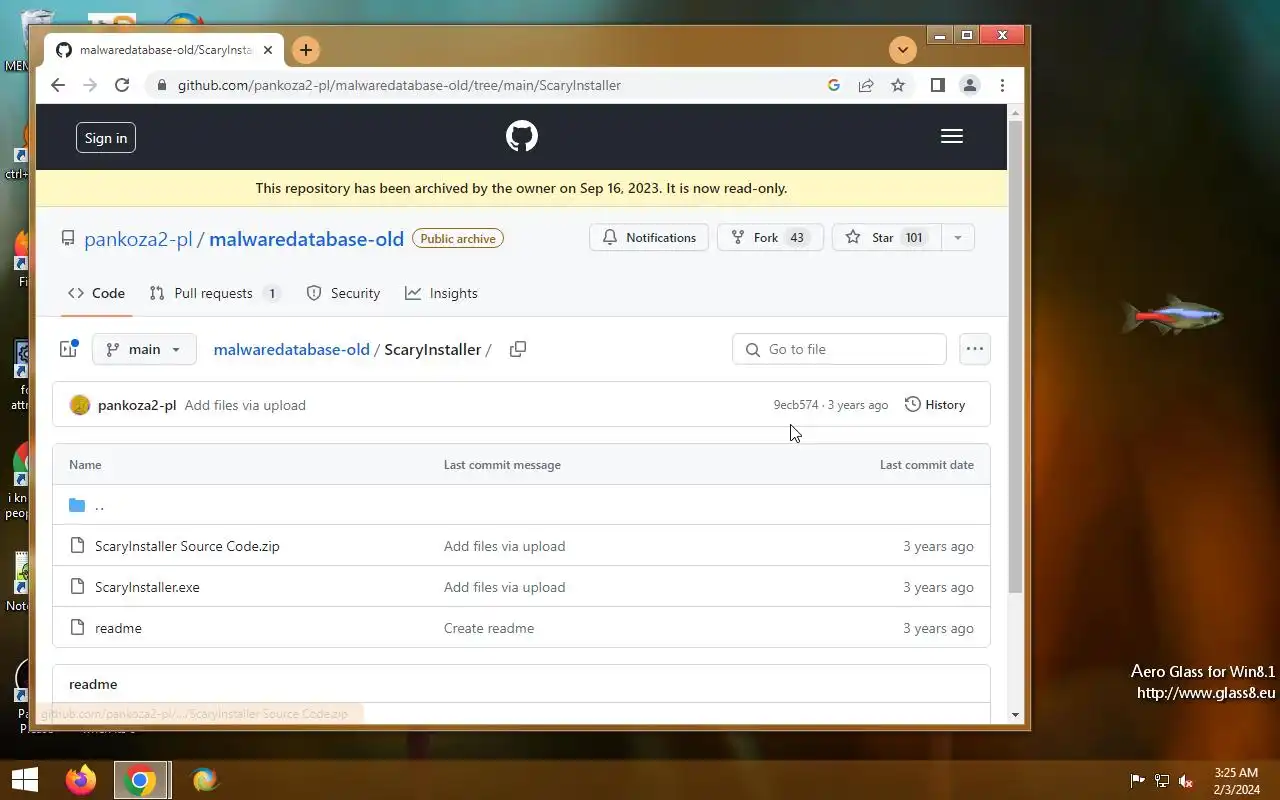Open the three-dot more options button
Screen dimensions: 1280x800
974,349
